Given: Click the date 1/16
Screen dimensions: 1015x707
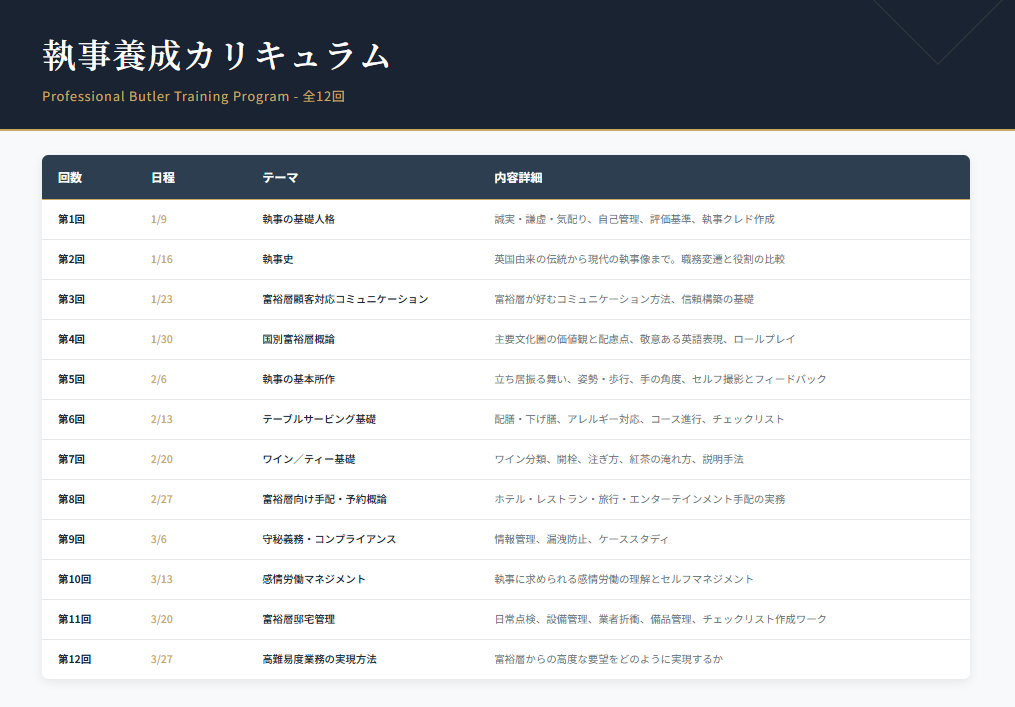Looking at the screenshot, I should point(162,260).
